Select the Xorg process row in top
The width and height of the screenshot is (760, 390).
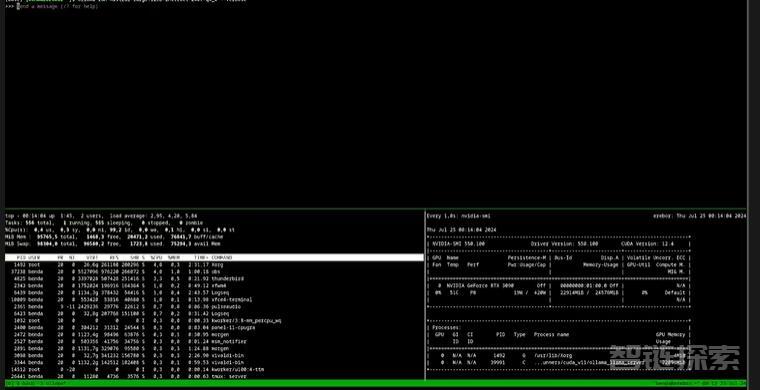214,265
